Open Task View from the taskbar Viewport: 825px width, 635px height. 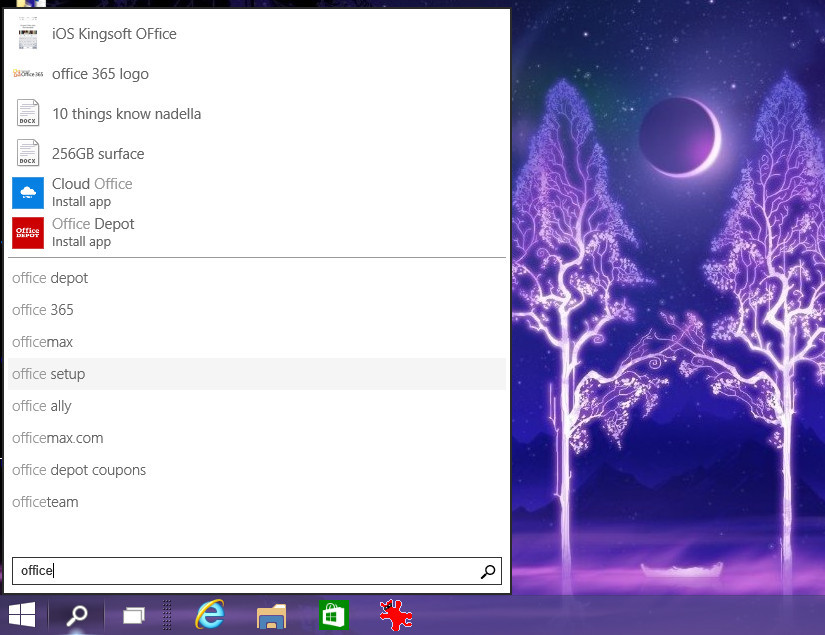[134, 615]
